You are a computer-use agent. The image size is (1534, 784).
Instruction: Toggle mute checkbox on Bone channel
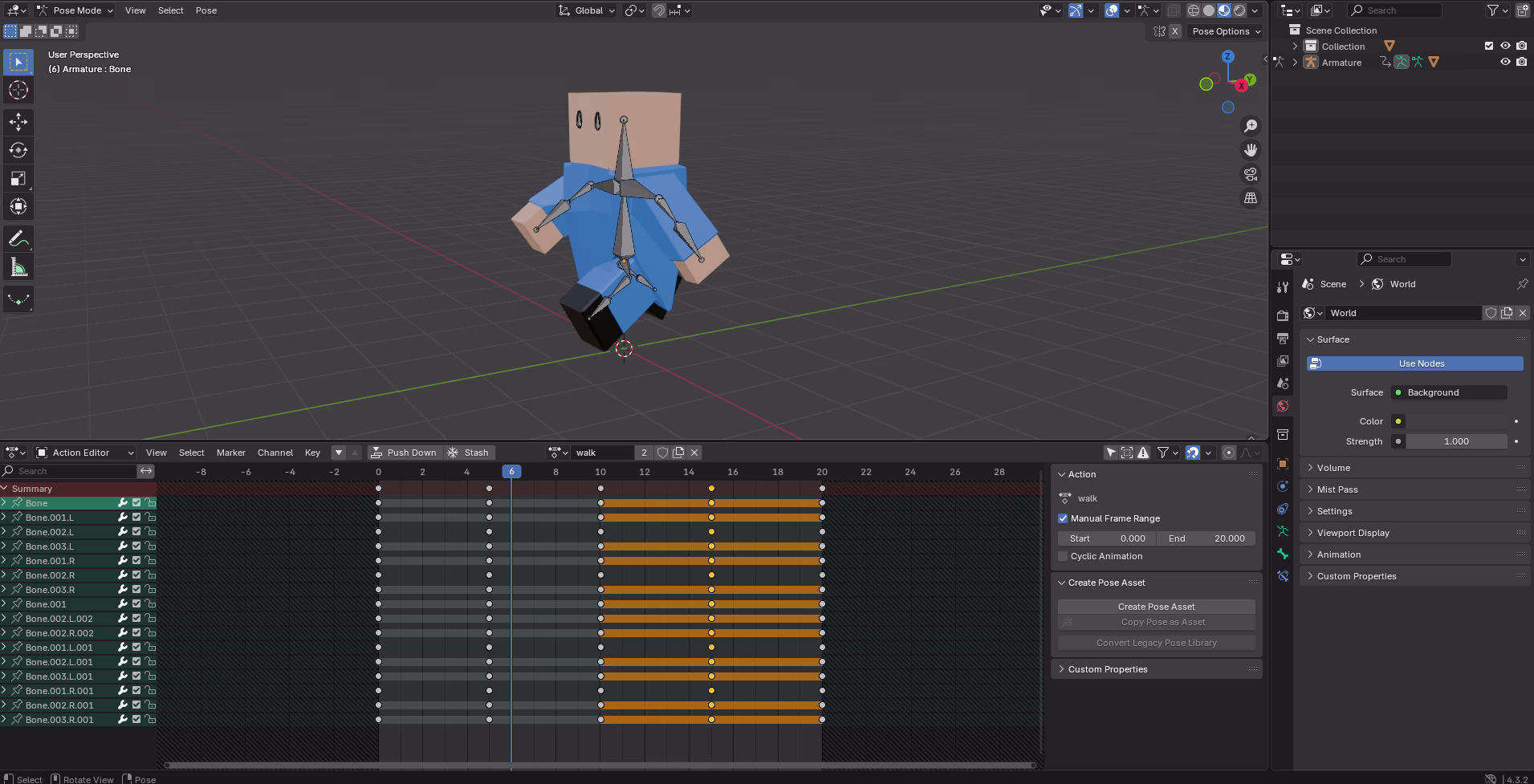coord(136,503)
